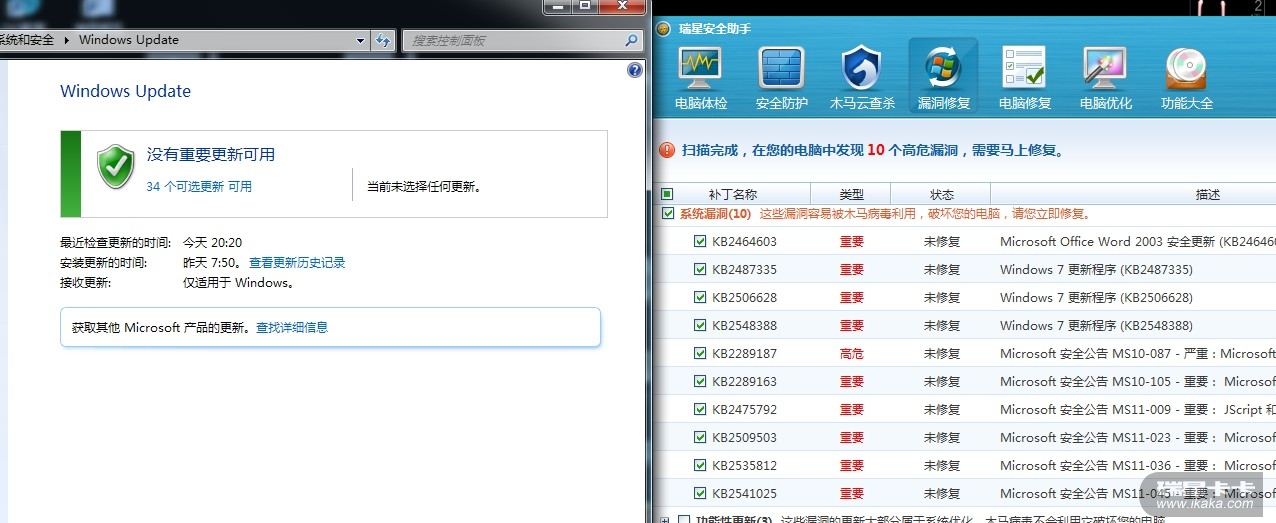Click 高危 type cell of KB2289187
Image resolution: width=1276 pixels, height=523 pixels.
point(852,353)
